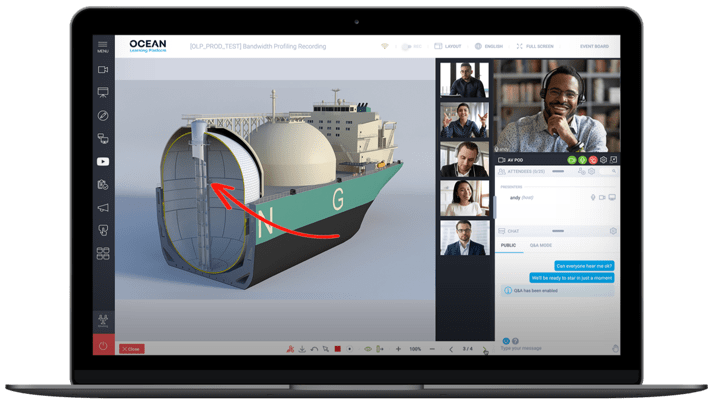The width and height of the screenshot is (716, 403).
Task: Click the red Close button
Action: [x=131, y=349]
